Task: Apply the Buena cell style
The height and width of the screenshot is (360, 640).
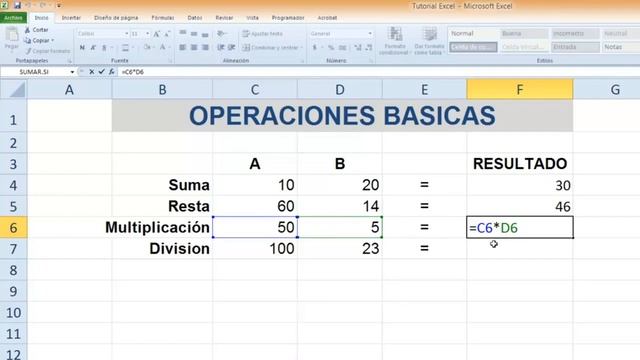Action: pos(524,33)
